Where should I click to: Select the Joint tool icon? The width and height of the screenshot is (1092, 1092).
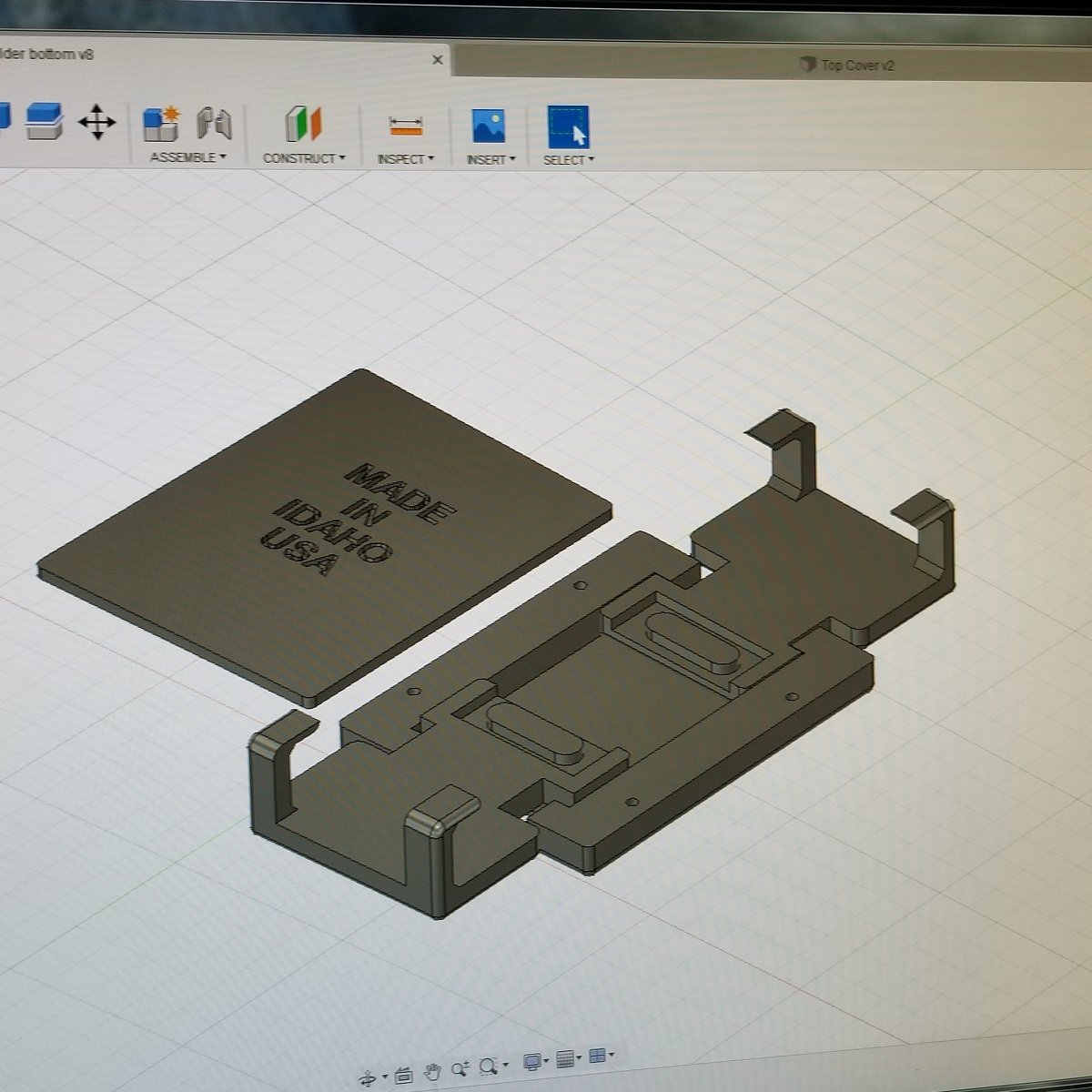(215, 124)
